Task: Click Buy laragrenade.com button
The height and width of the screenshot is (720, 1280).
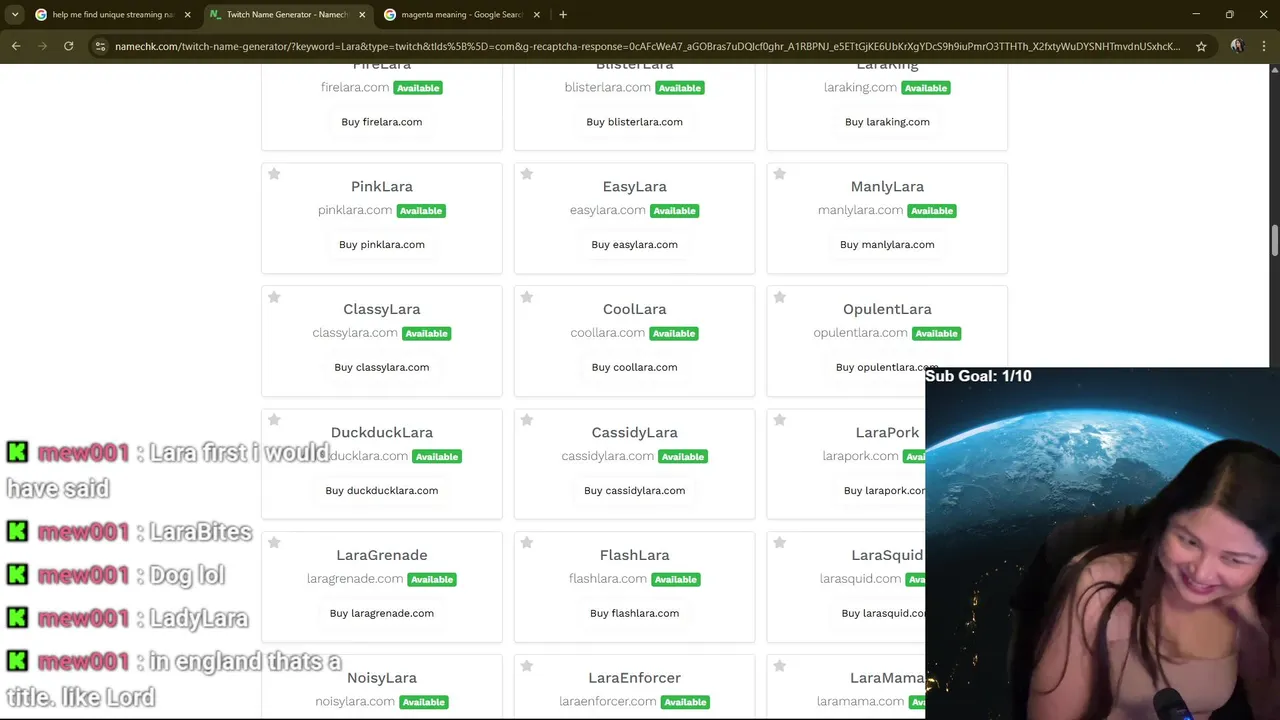Action: pos(382,614)
